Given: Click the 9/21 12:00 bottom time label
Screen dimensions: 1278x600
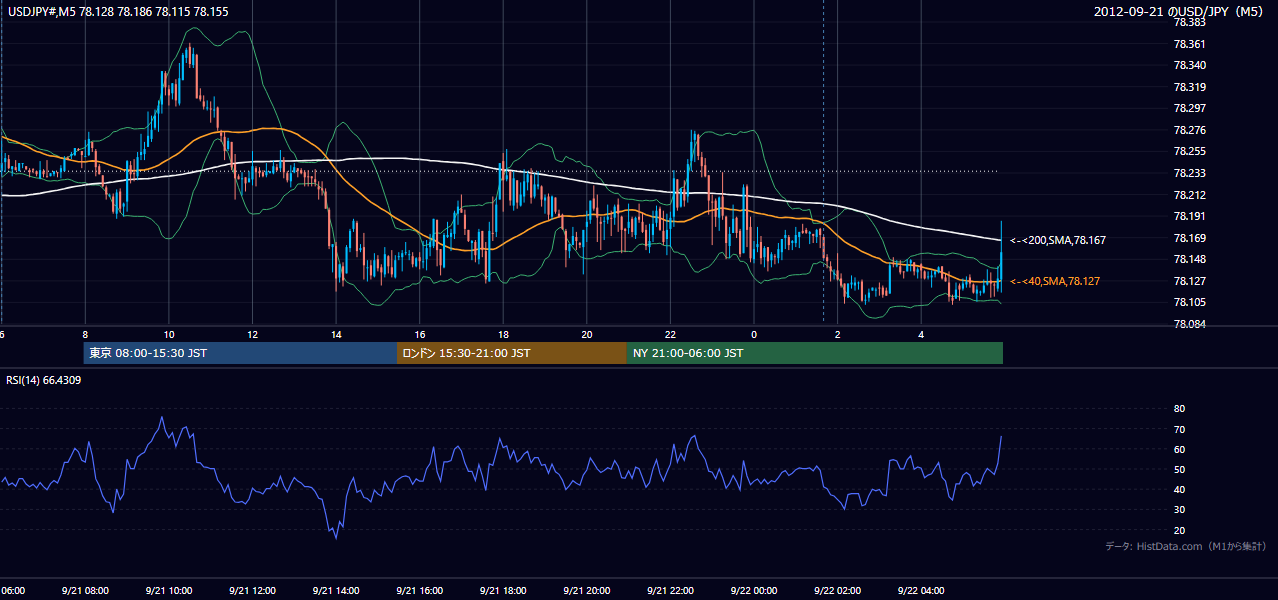Looking at the screenshot, I should click(x=252, y=590).
